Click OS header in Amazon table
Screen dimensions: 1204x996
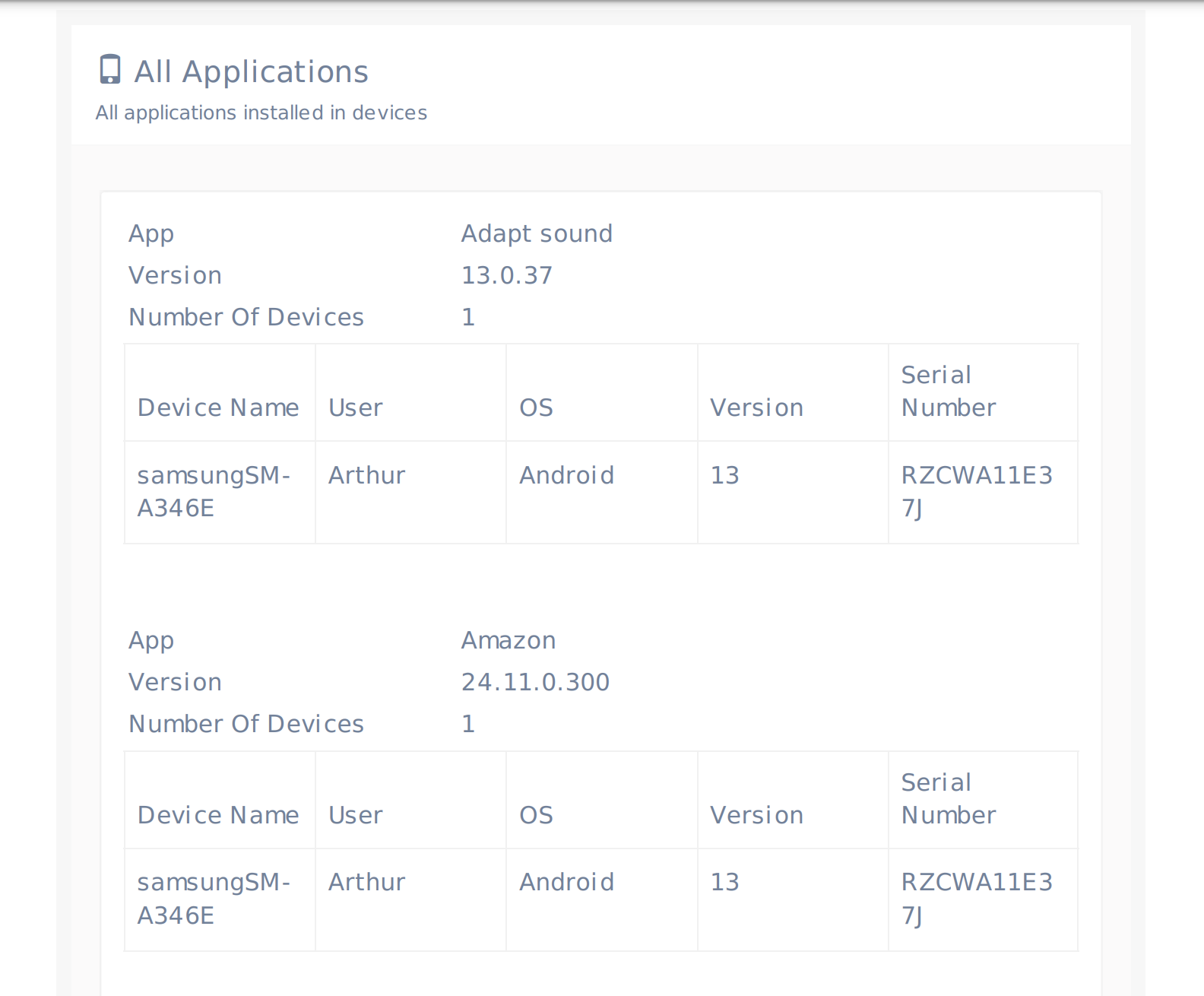tap(536, 815)
